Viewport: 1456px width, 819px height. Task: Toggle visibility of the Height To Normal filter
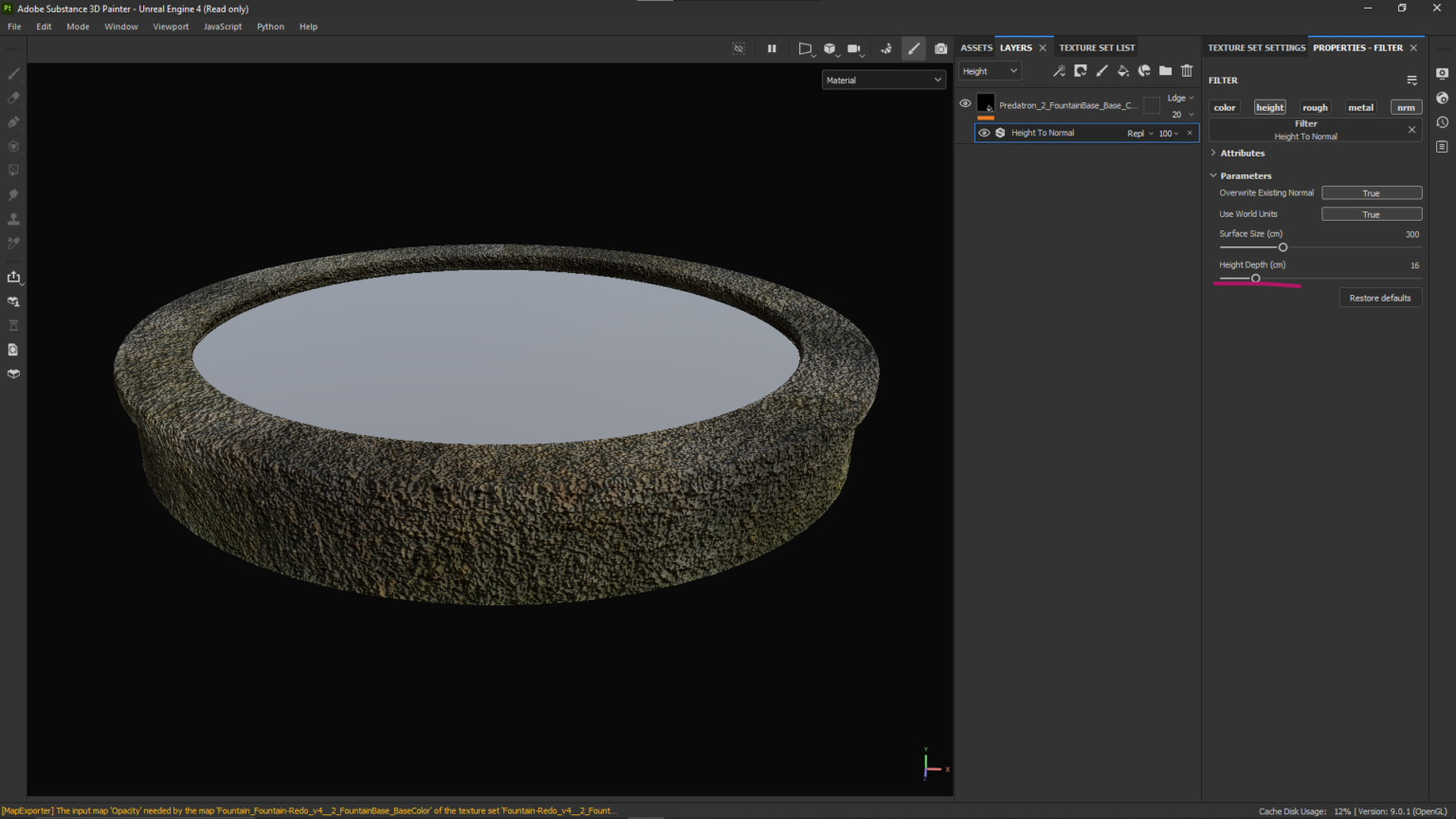click(984, 133)
